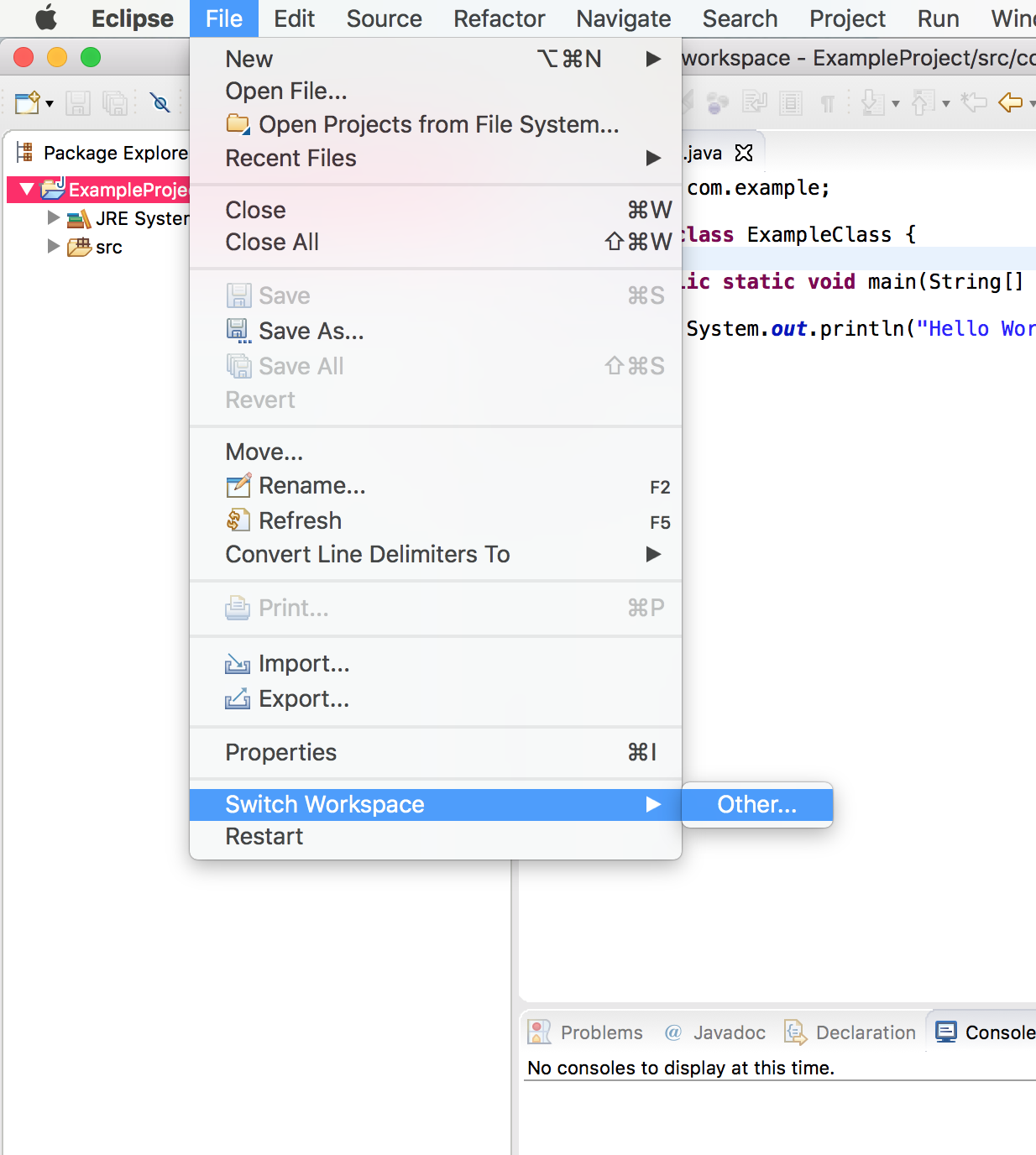The width and height of the screenshot is (1036, 1155).
Task: Choose Refresh from the File menu
Action: point(436,520)
